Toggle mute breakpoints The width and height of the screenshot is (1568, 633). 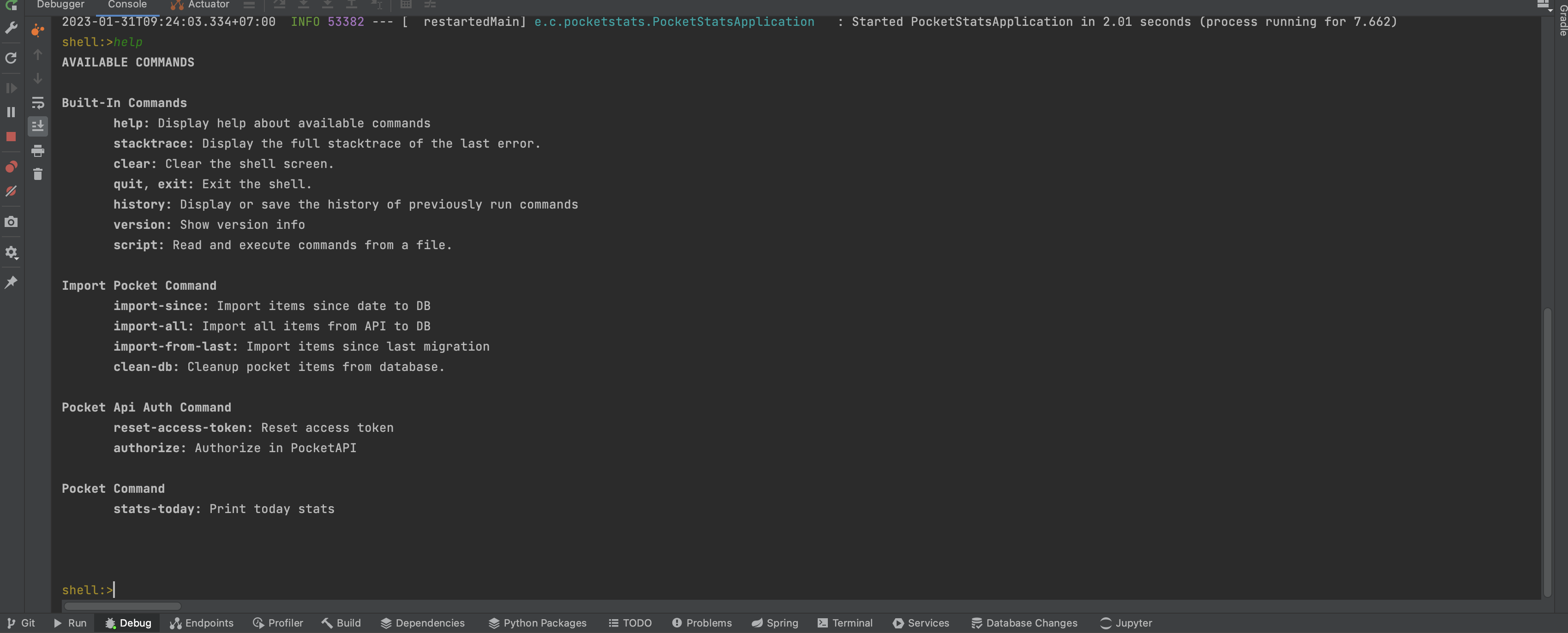click(x=11, y=191)
